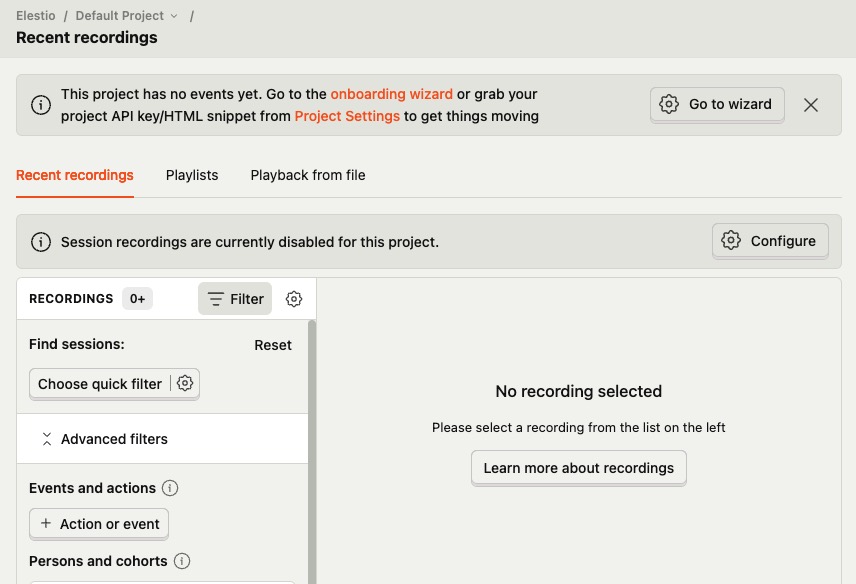Click info icon in no-events banner

pyautogui.click(x=41, y=105)
